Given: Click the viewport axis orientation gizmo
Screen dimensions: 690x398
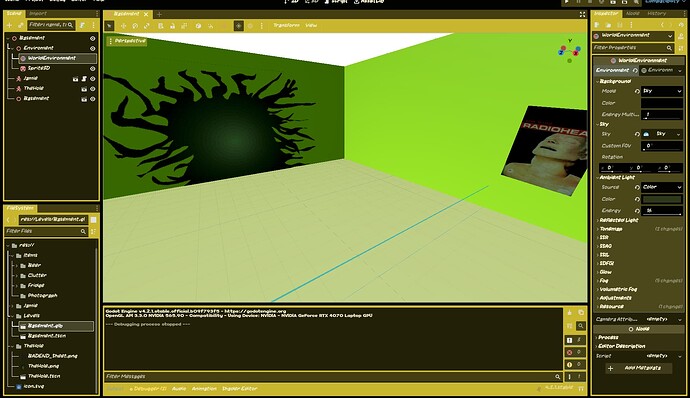Looking at the screenshot, I should point(569,51).
